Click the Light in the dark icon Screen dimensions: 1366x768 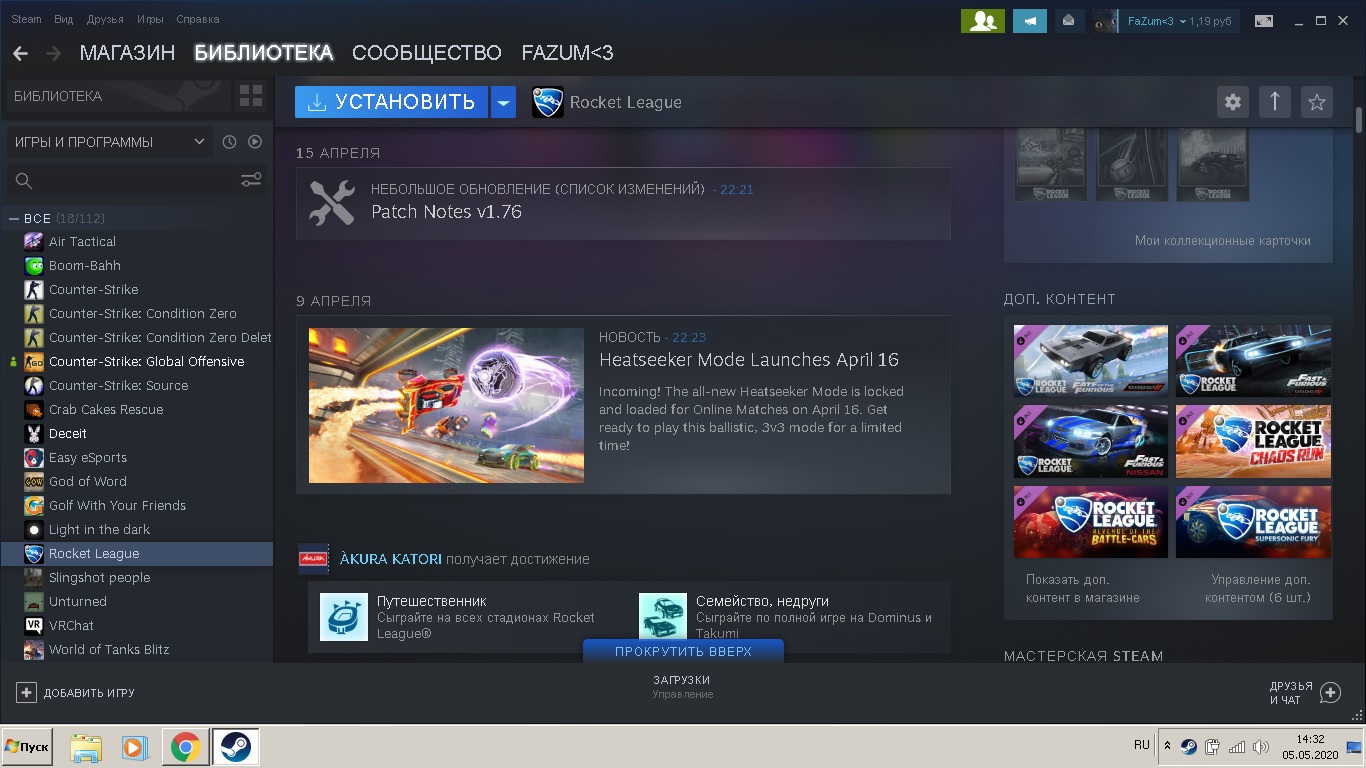coord(33,529)
